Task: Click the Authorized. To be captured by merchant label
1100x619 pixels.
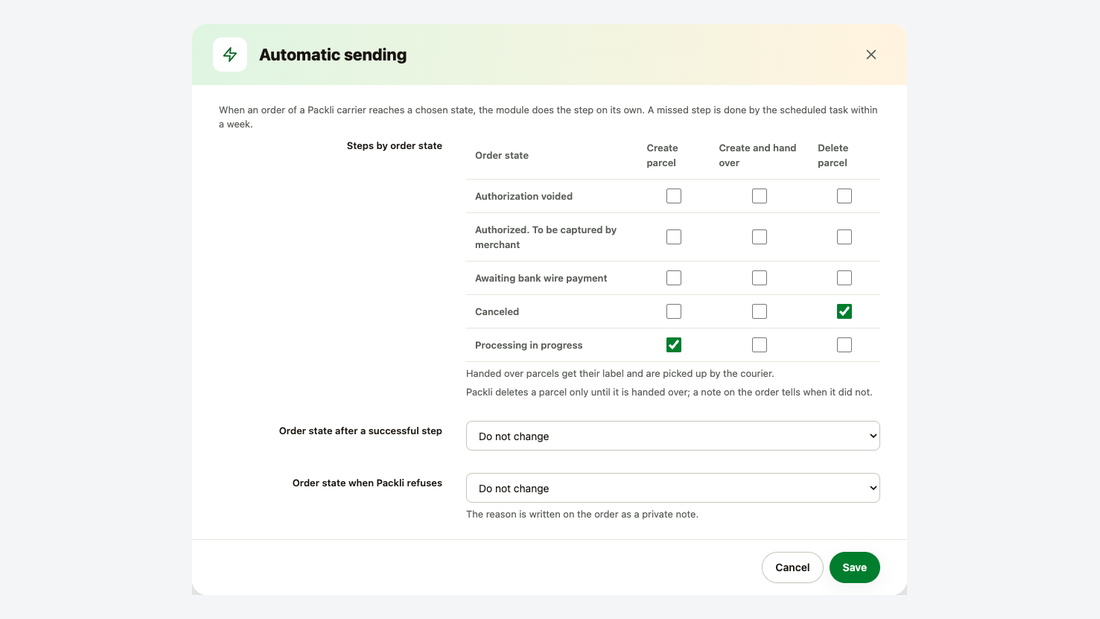Action: click(546, 237)
